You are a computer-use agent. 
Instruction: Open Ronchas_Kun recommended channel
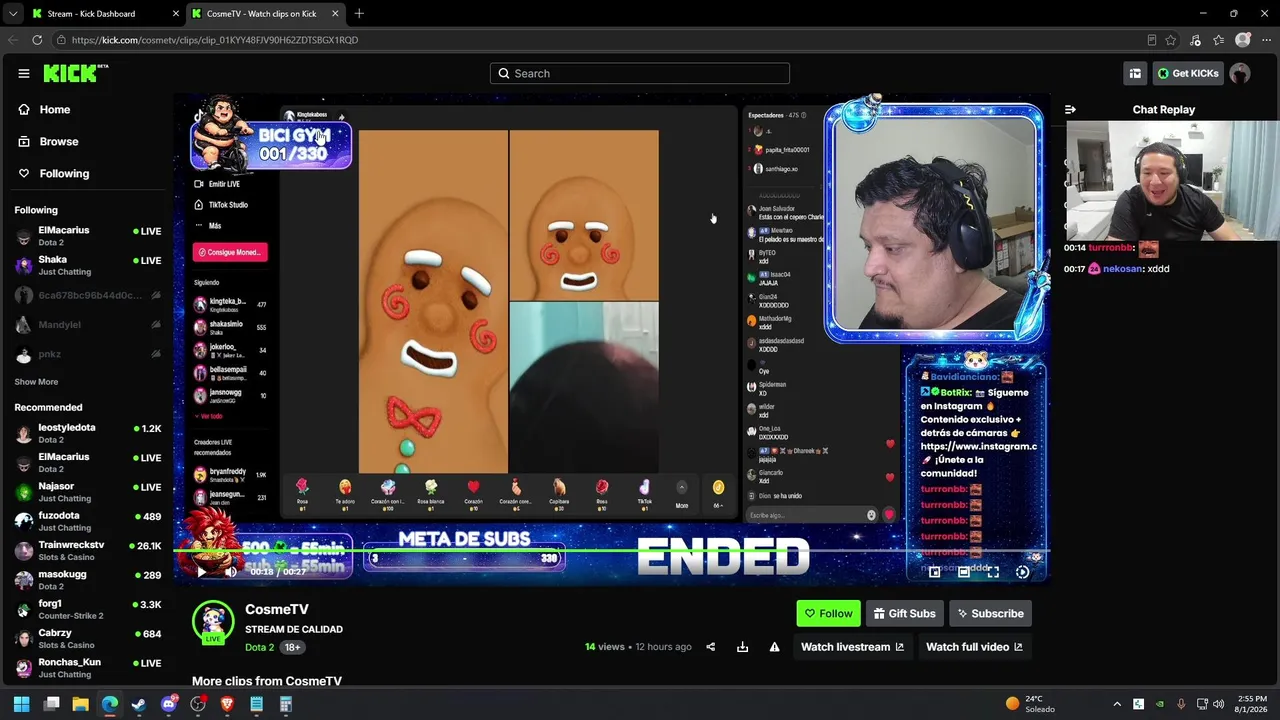(88, 668)
